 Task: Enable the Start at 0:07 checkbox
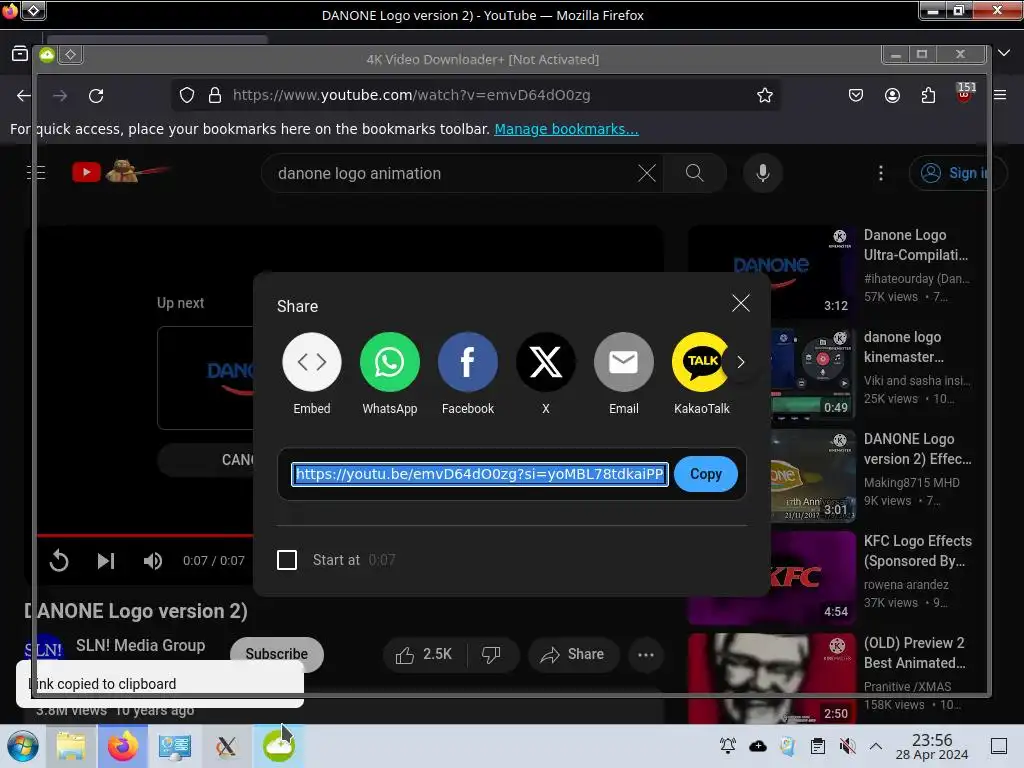(x=287, y=560)
